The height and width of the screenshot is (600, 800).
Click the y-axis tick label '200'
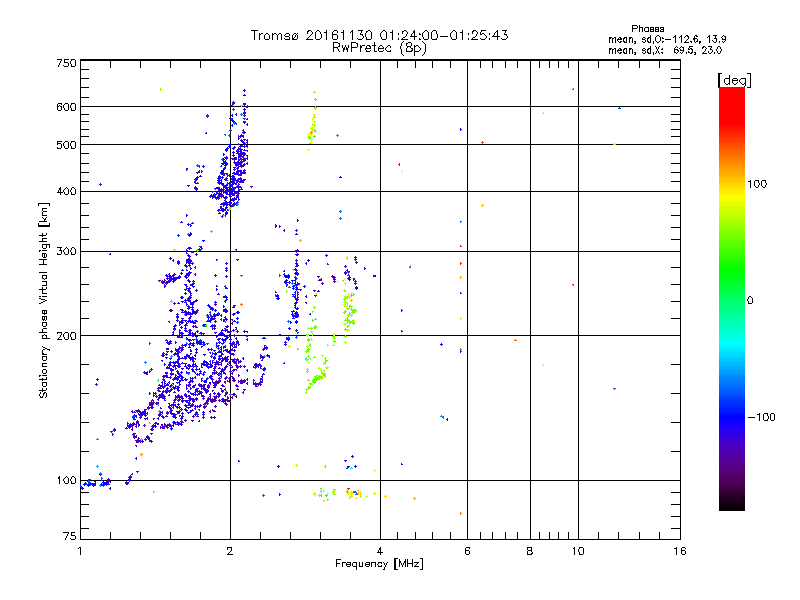[x=66, y=336]
